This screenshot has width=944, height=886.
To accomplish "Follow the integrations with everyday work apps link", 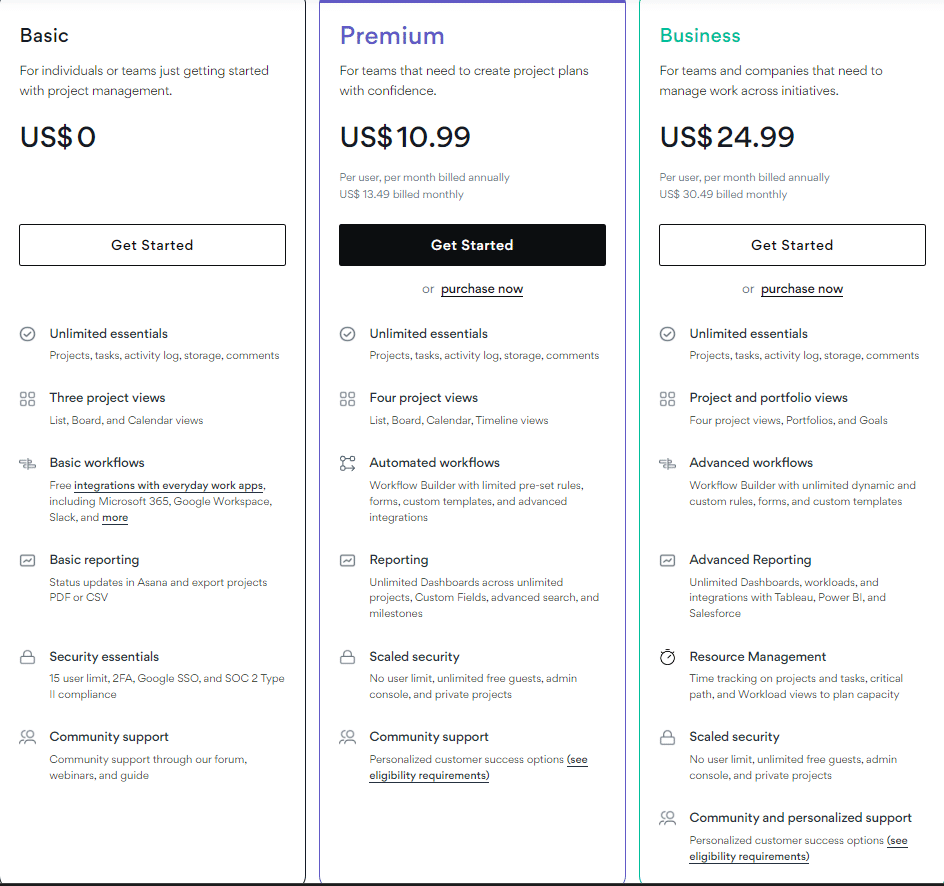I will (x=169, y=485).
